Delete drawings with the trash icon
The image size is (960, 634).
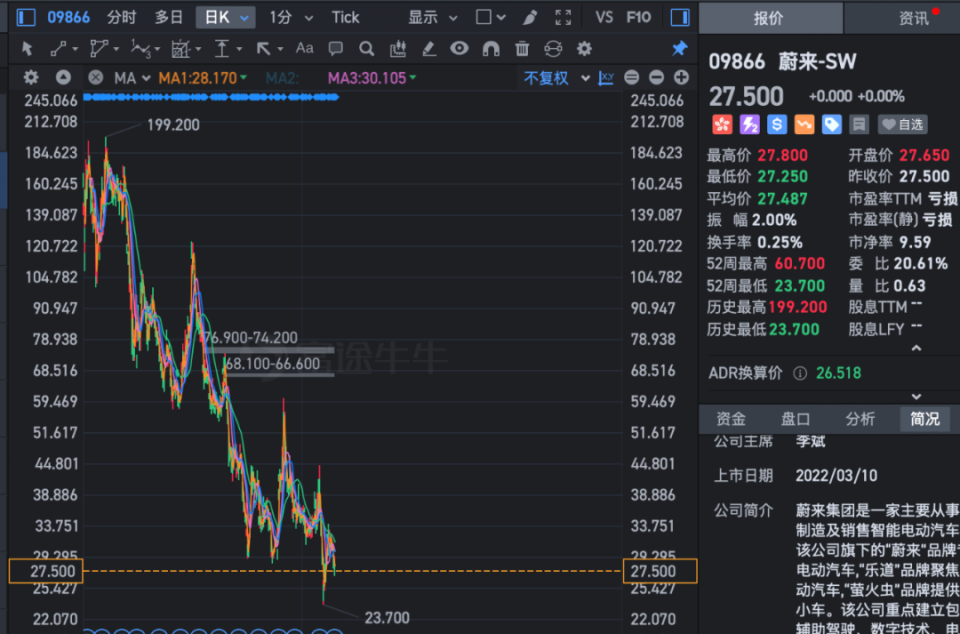click(522, 48)
